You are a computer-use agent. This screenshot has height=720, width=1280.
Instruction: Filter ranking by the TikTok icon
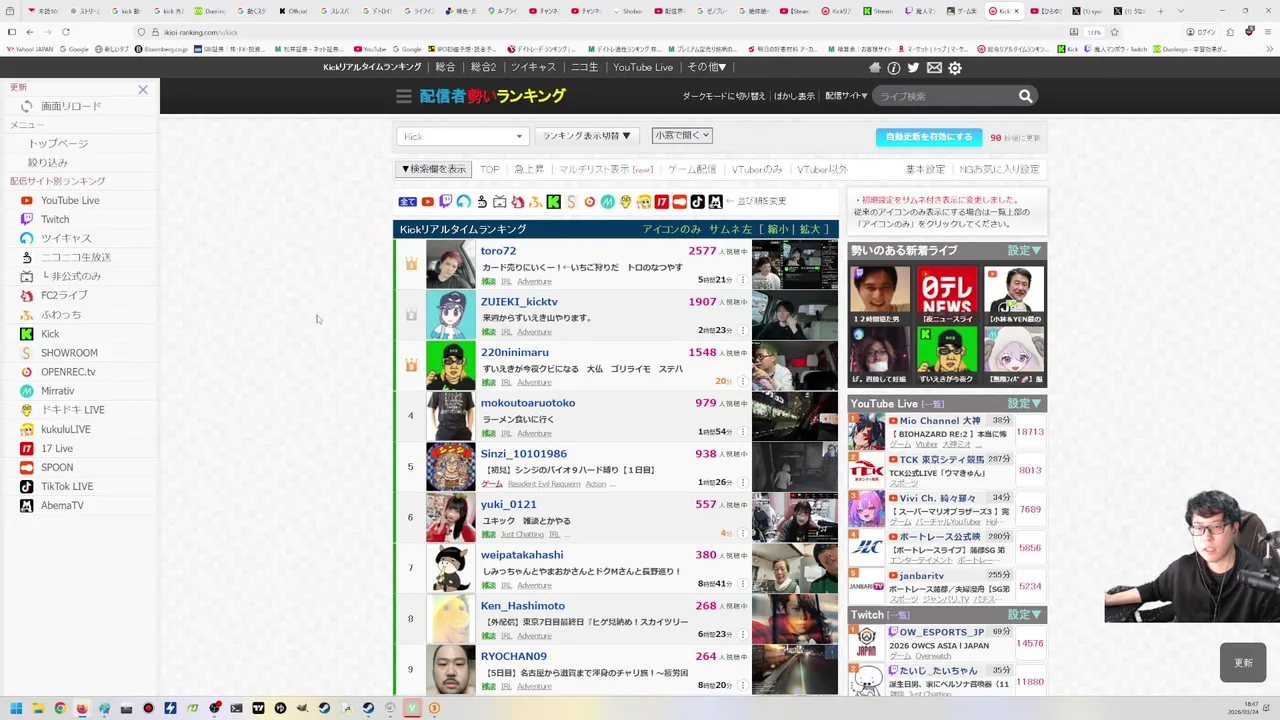[x=698, y=202]
